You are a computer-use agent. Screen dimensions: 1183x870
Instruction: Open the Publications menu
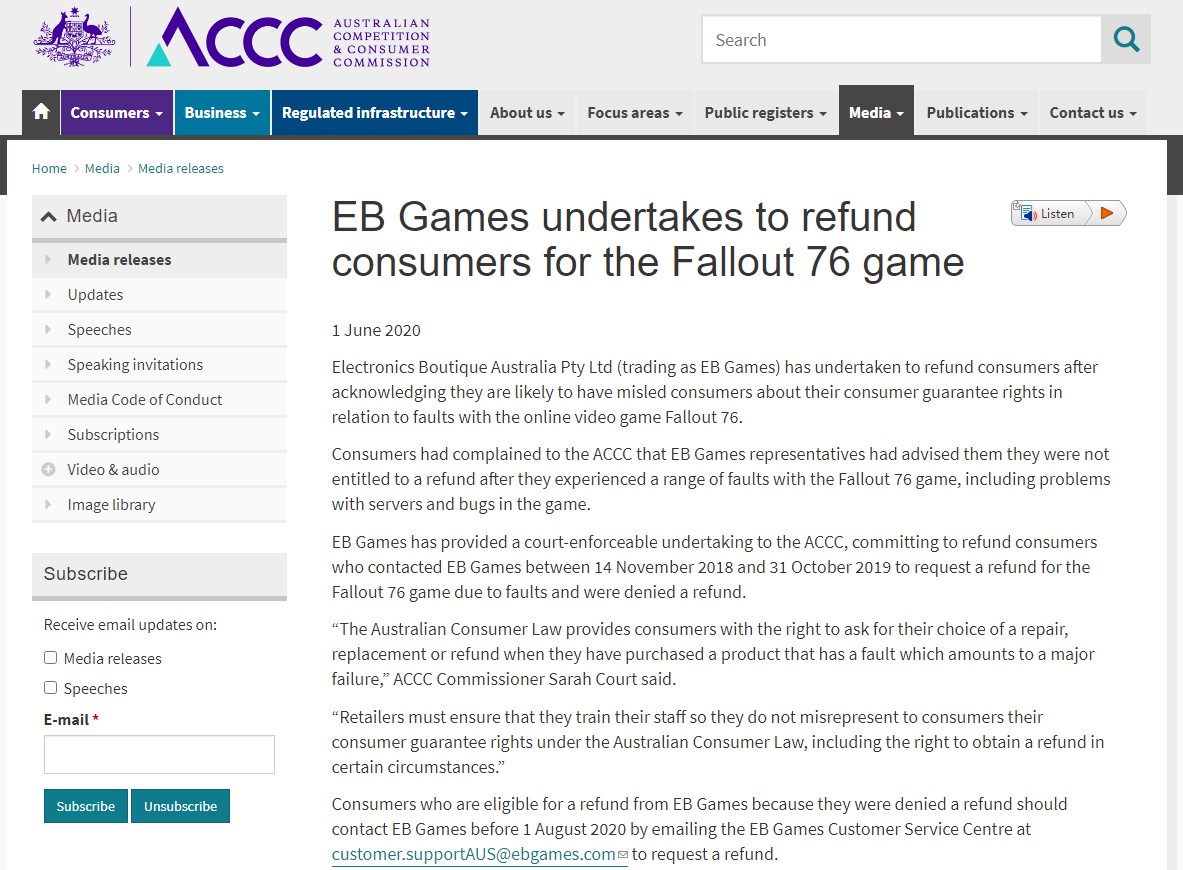[x=976, y=113]
